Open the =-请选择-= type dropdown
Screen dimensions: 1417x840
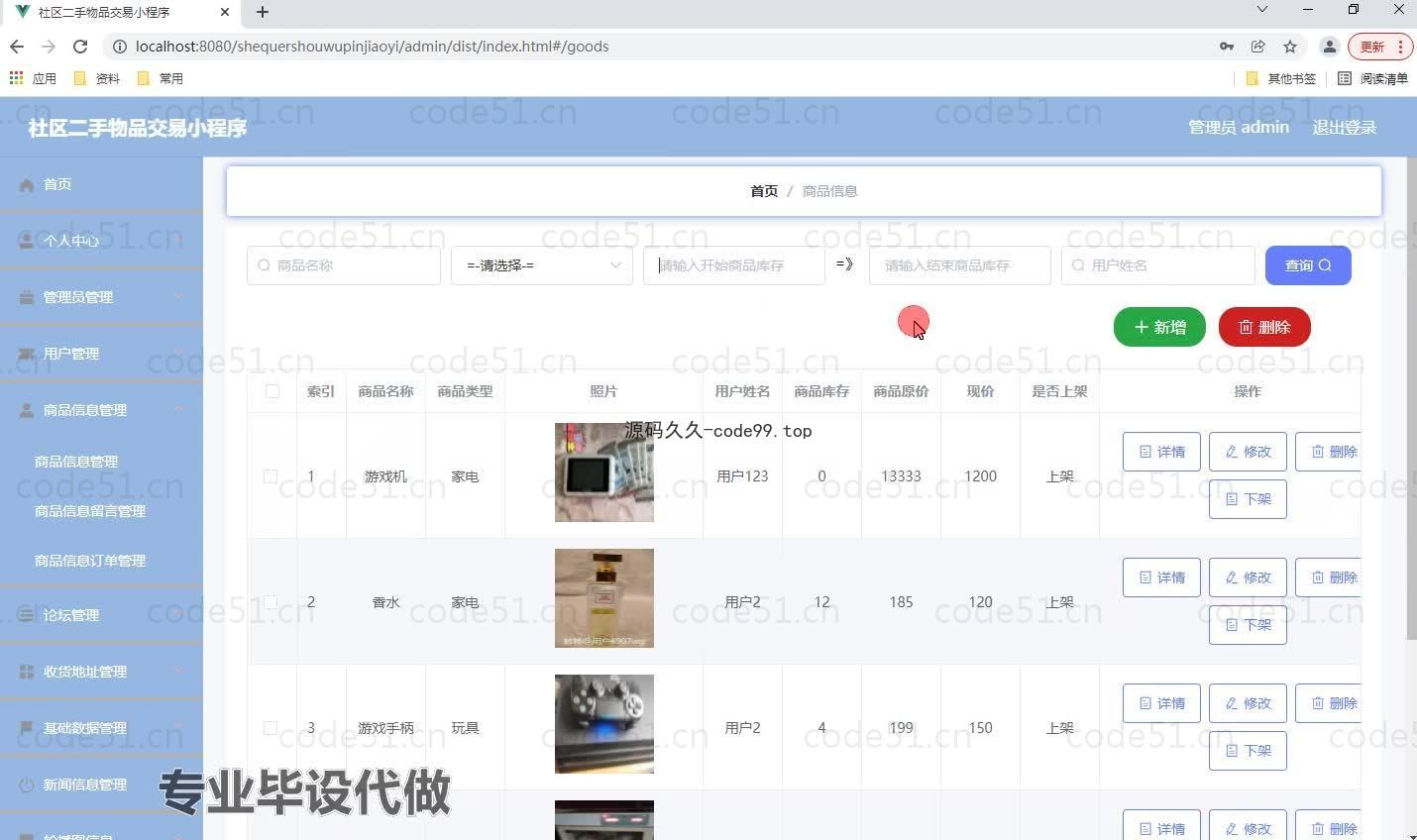542,265
